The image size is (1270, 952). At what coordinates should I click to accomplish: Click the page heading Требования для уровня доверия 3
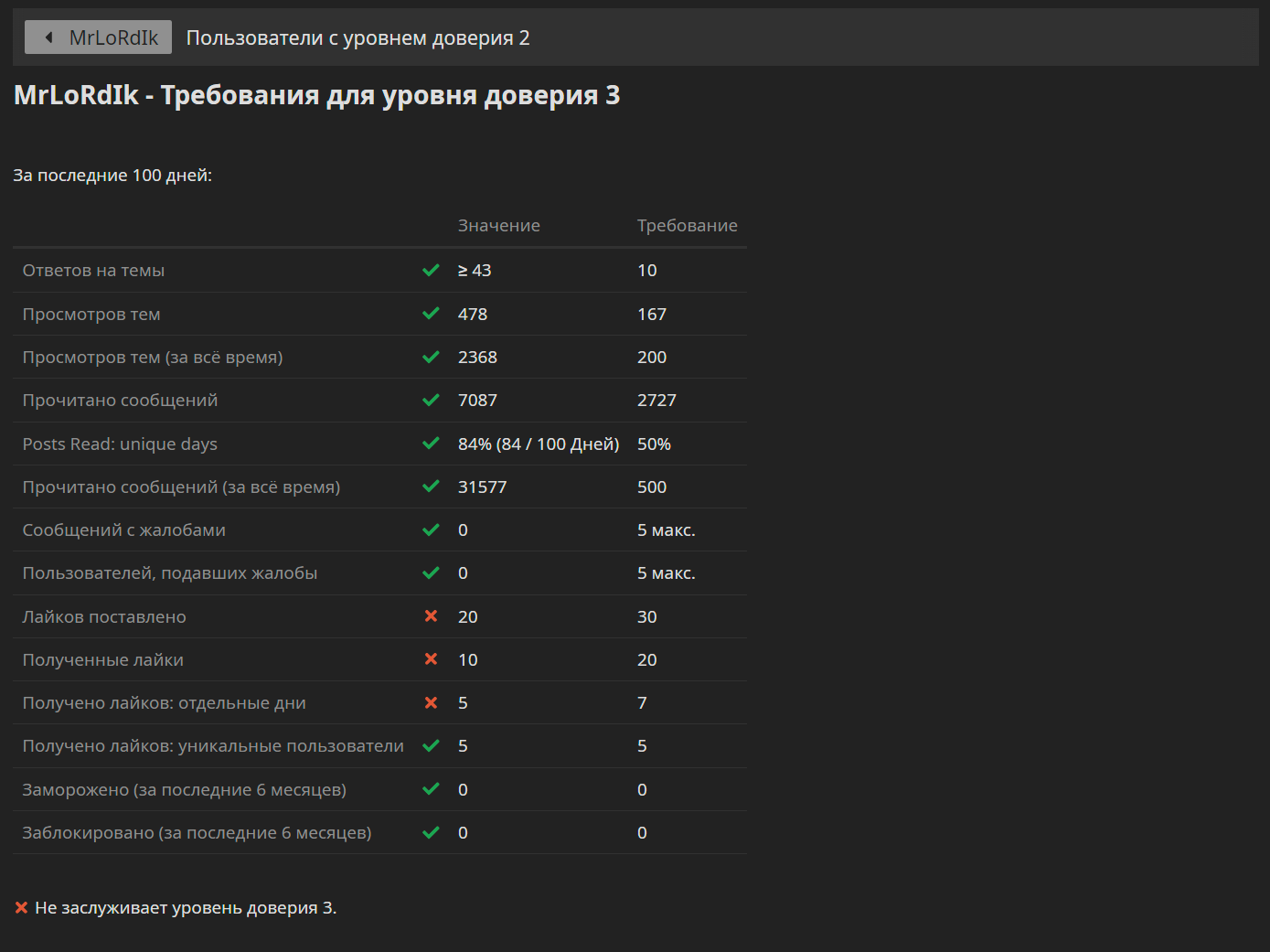tap(390, 95)
